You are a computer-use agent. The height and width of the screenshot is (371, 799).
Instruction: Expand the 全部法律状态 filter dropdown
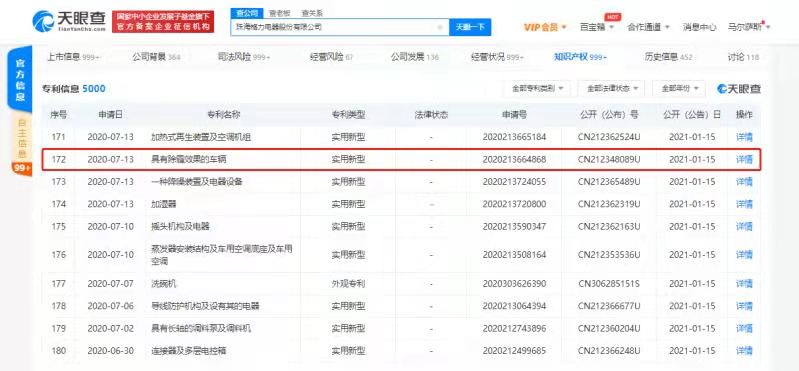[611, 89]
